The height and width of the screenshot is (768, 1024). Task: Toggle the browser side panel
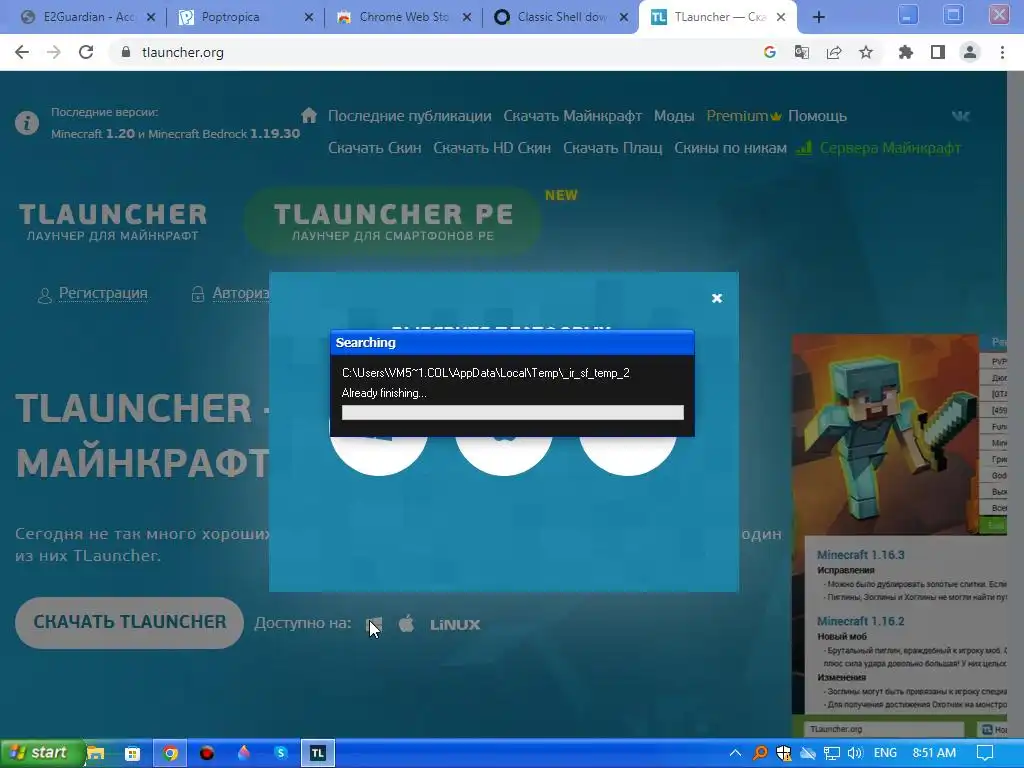coord(938,52)
